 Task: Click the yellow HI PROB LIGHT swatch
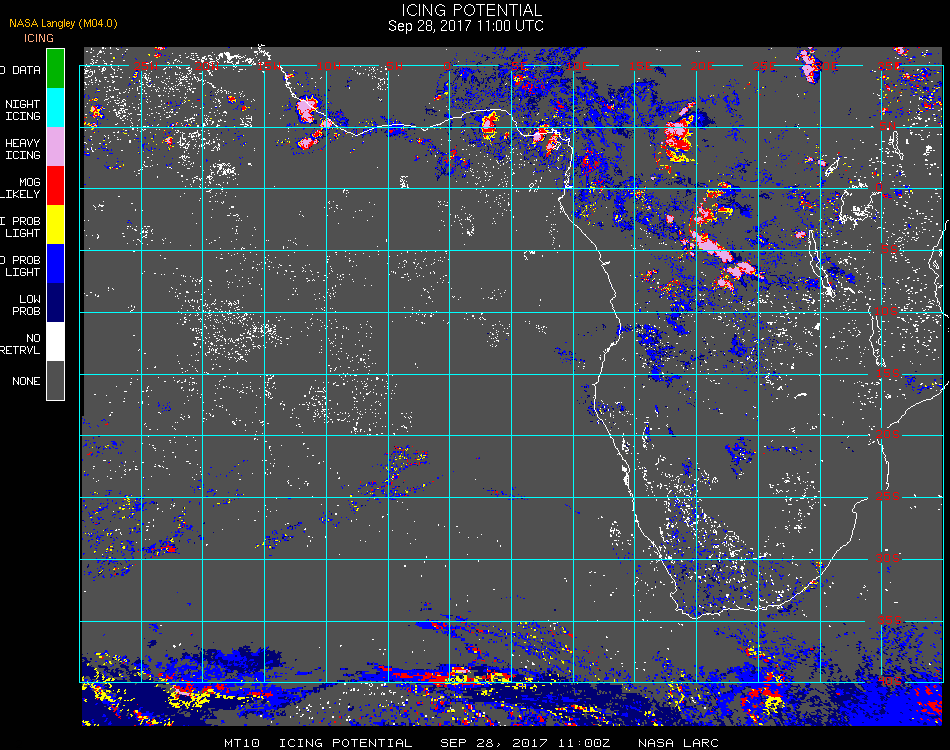point(55,225)
